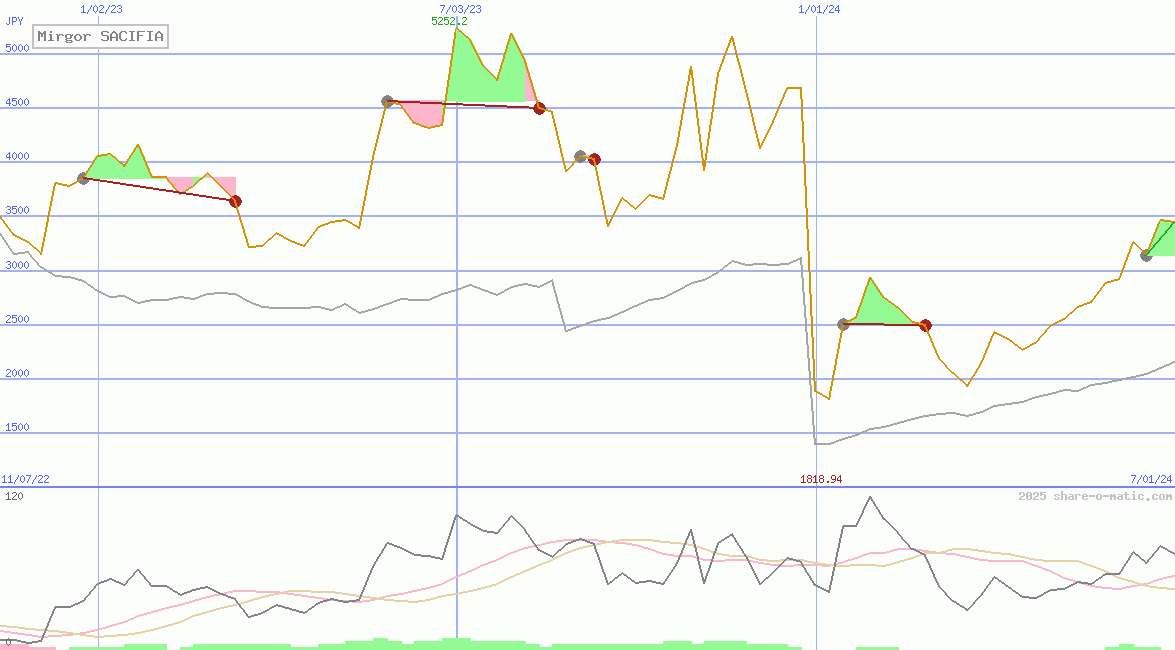Click the gray entry marker at far right near 3100

(x=1146, y=255)
